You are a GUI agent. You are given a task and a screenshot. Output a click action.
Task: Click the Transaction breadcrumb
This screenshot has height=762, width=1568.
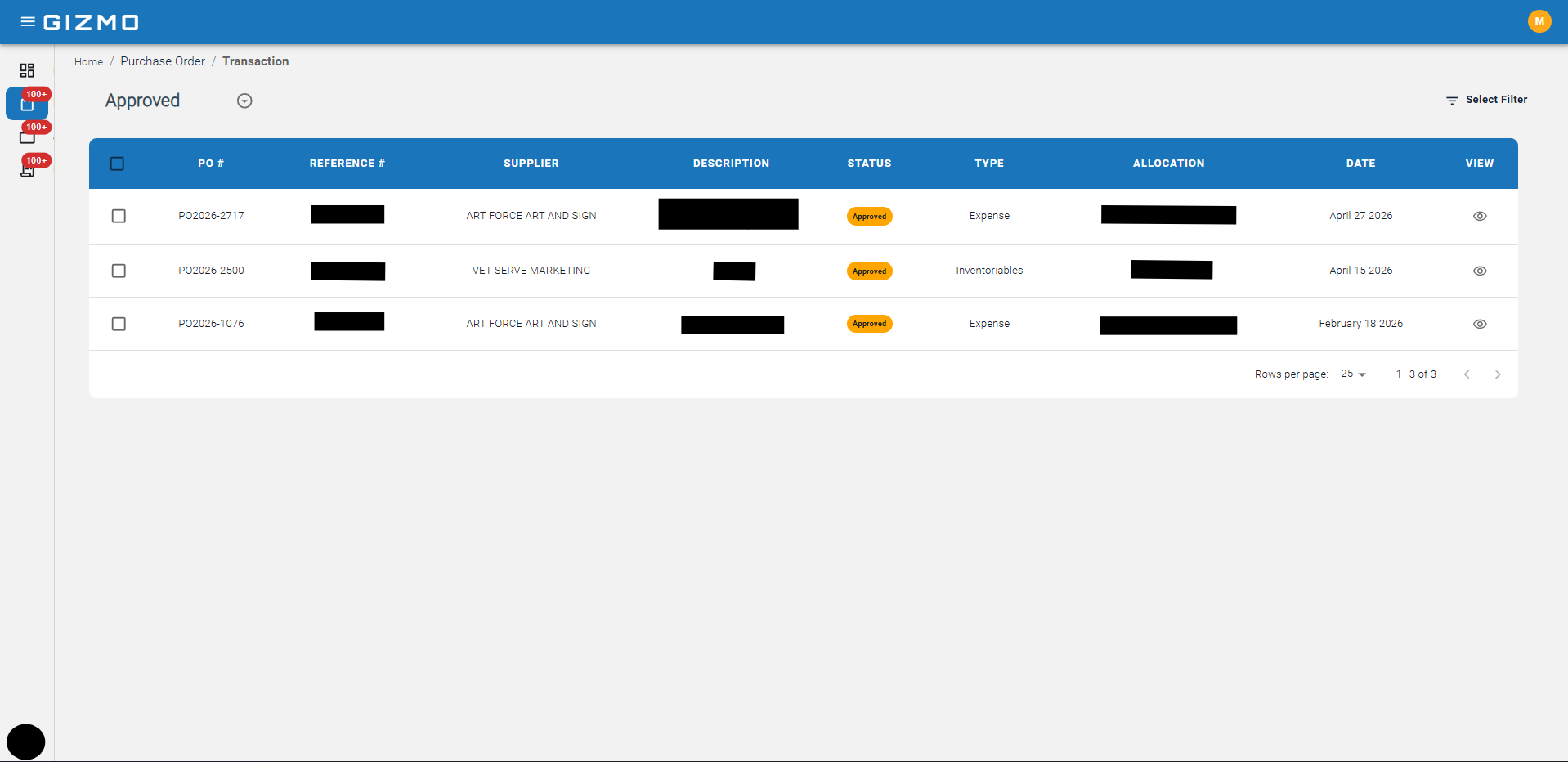point(256,61)
